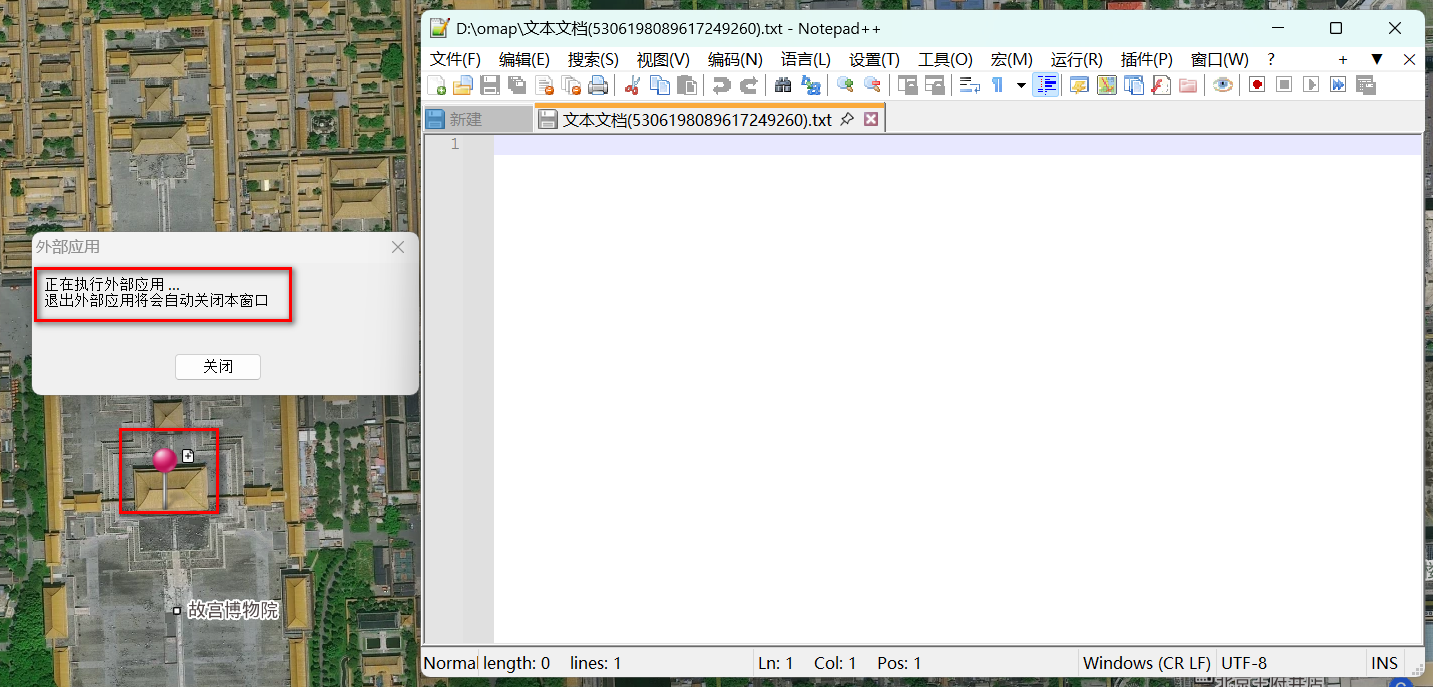The image size is (1433, 687).
Task: Click line 1 in the editor area
Action: [957, 145]
